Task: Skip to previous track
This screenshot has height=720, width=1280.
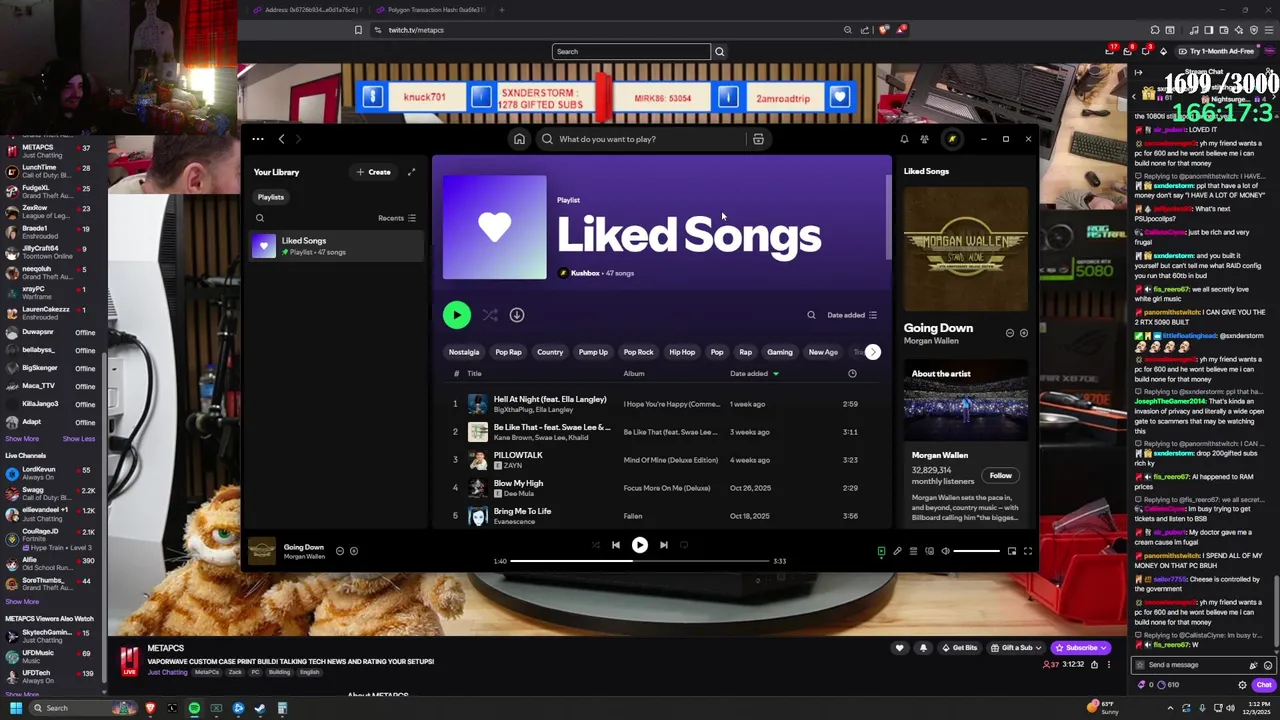Action: 615,545
